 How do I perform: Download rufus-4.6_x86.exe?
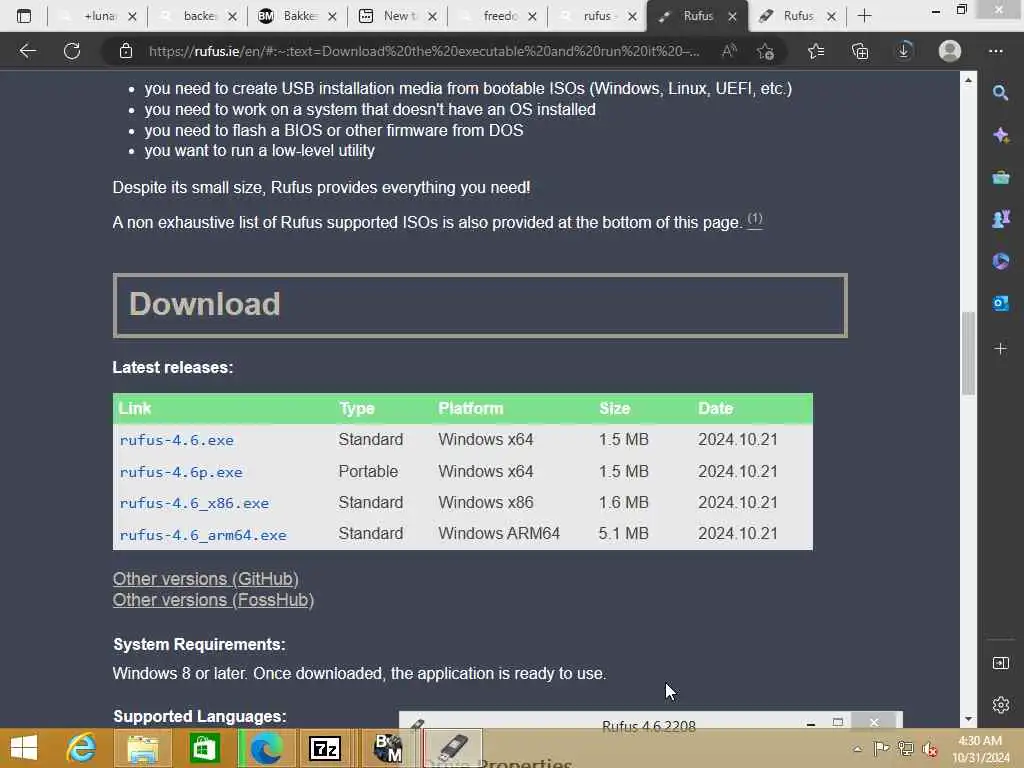[194, 503]
